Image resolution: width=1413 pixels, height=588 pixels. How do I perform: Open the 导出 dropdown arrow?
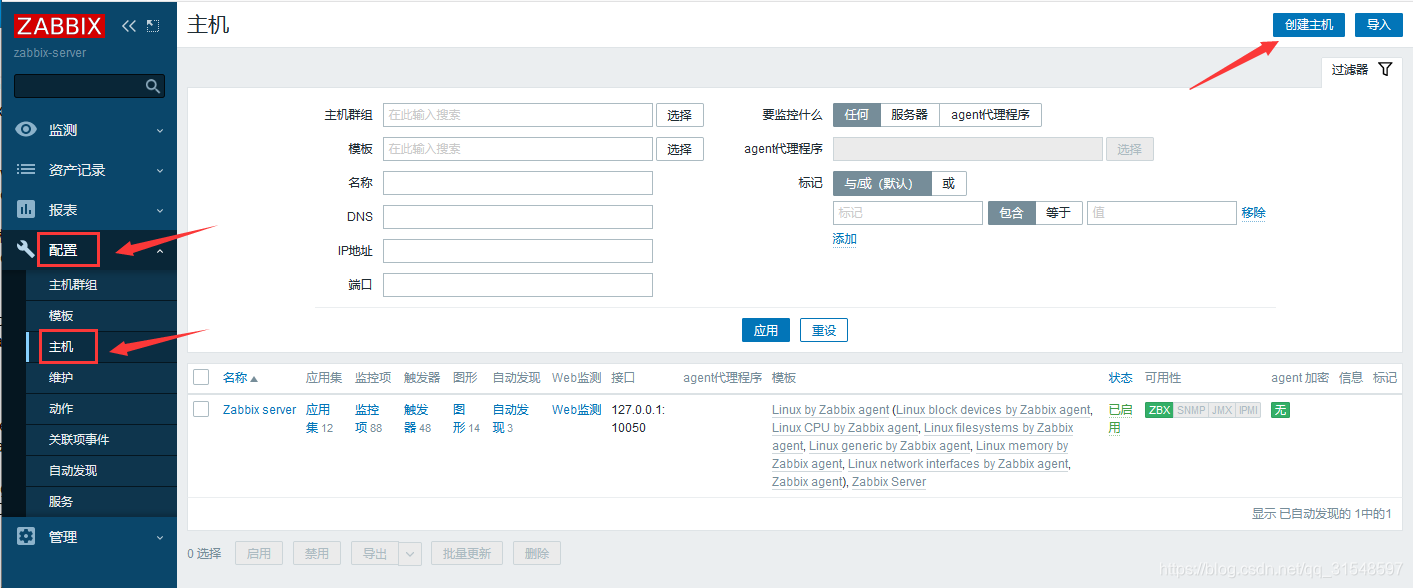(x=411, y=553)
